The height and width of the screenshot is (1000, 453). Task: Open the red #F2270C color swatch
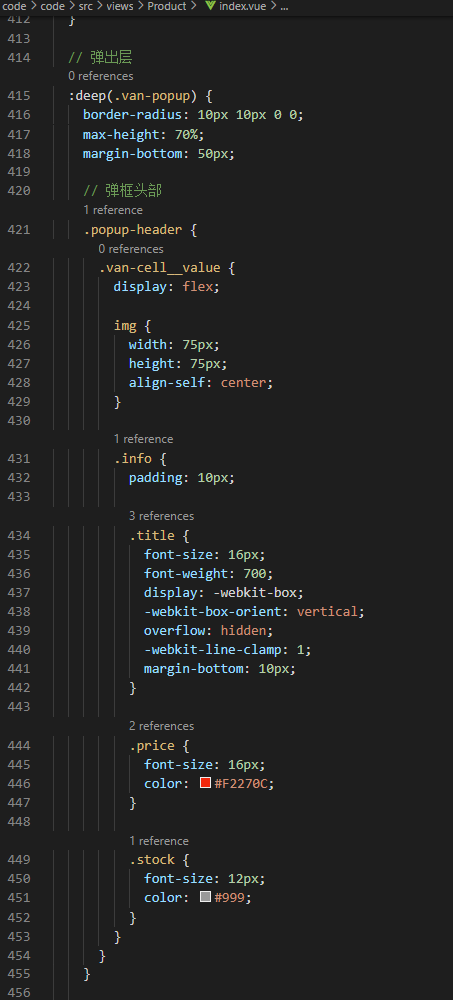[205, 783]
